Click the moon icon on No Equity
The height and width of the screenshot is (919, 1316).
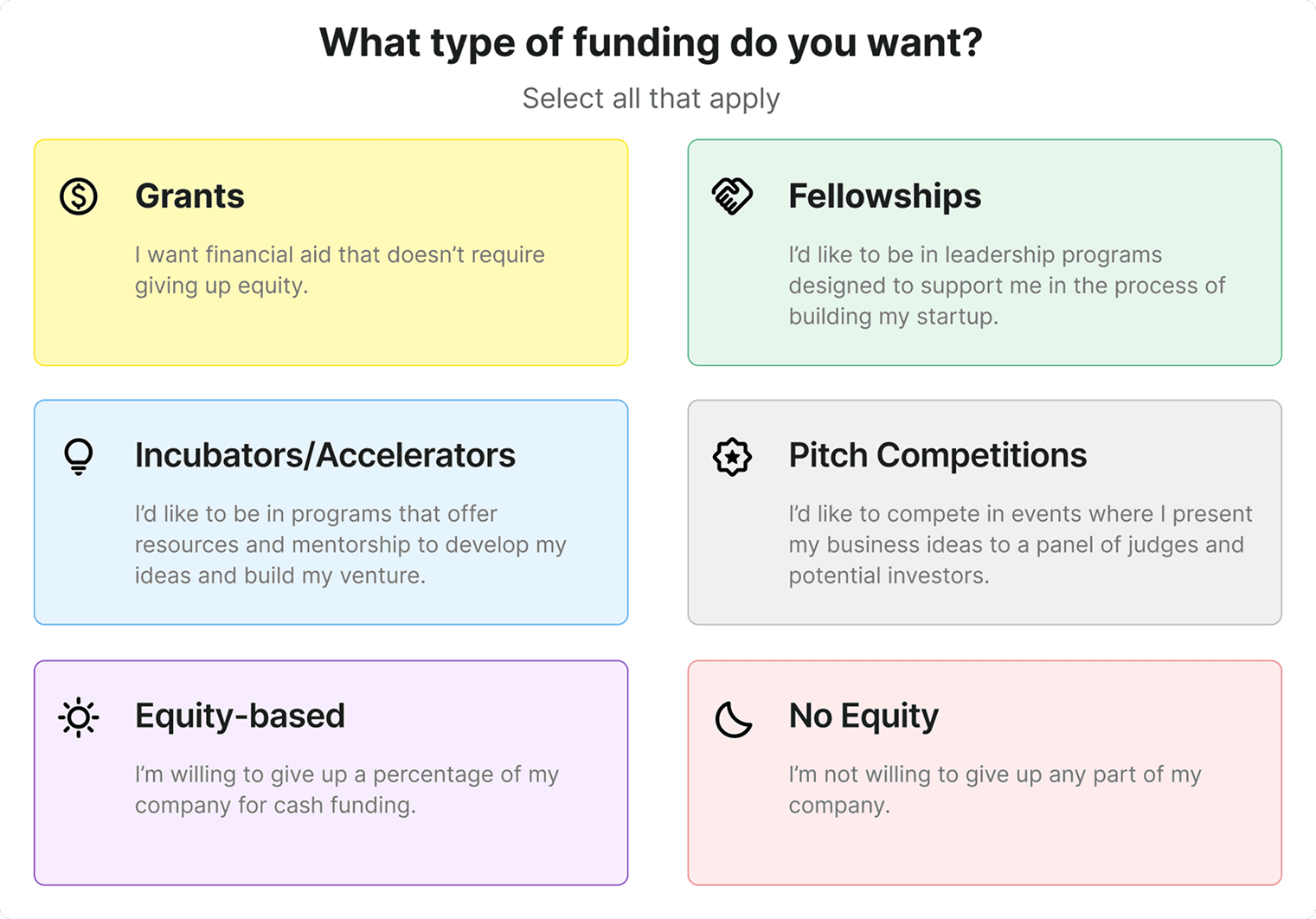733,718
